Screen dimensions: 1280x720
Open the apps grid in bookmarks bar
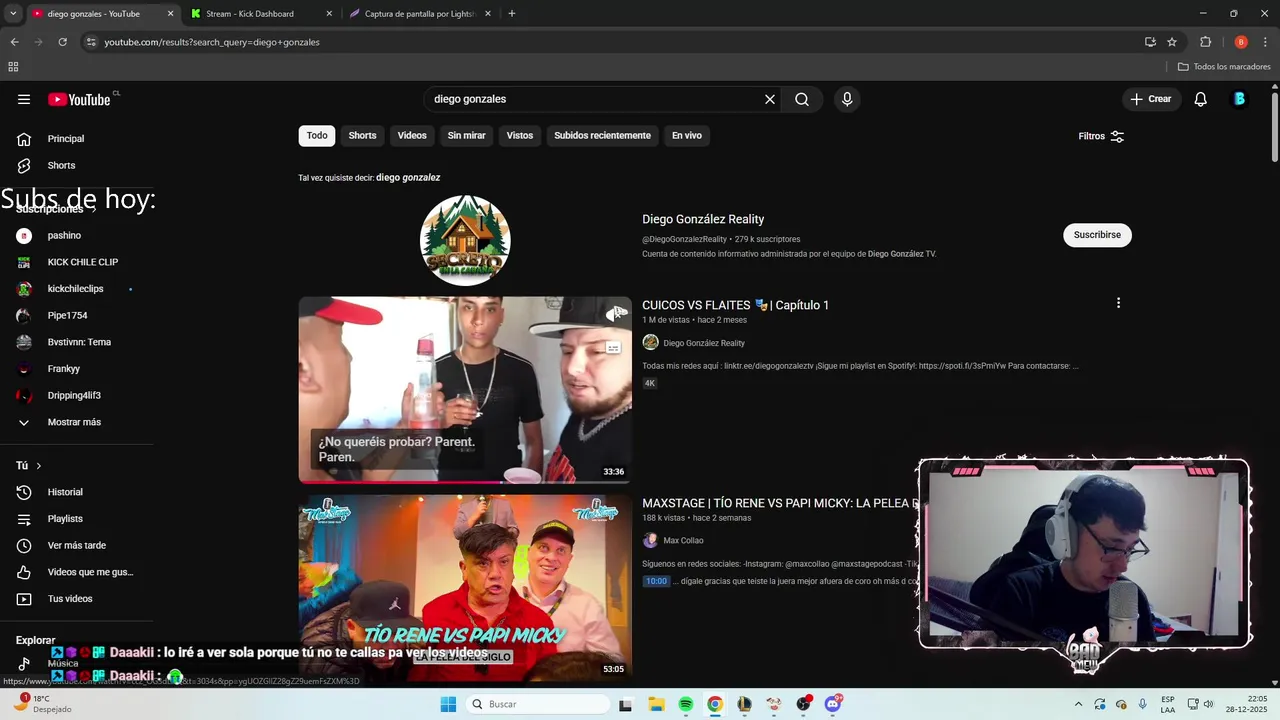pyautogui.click(x=13, y=67)
